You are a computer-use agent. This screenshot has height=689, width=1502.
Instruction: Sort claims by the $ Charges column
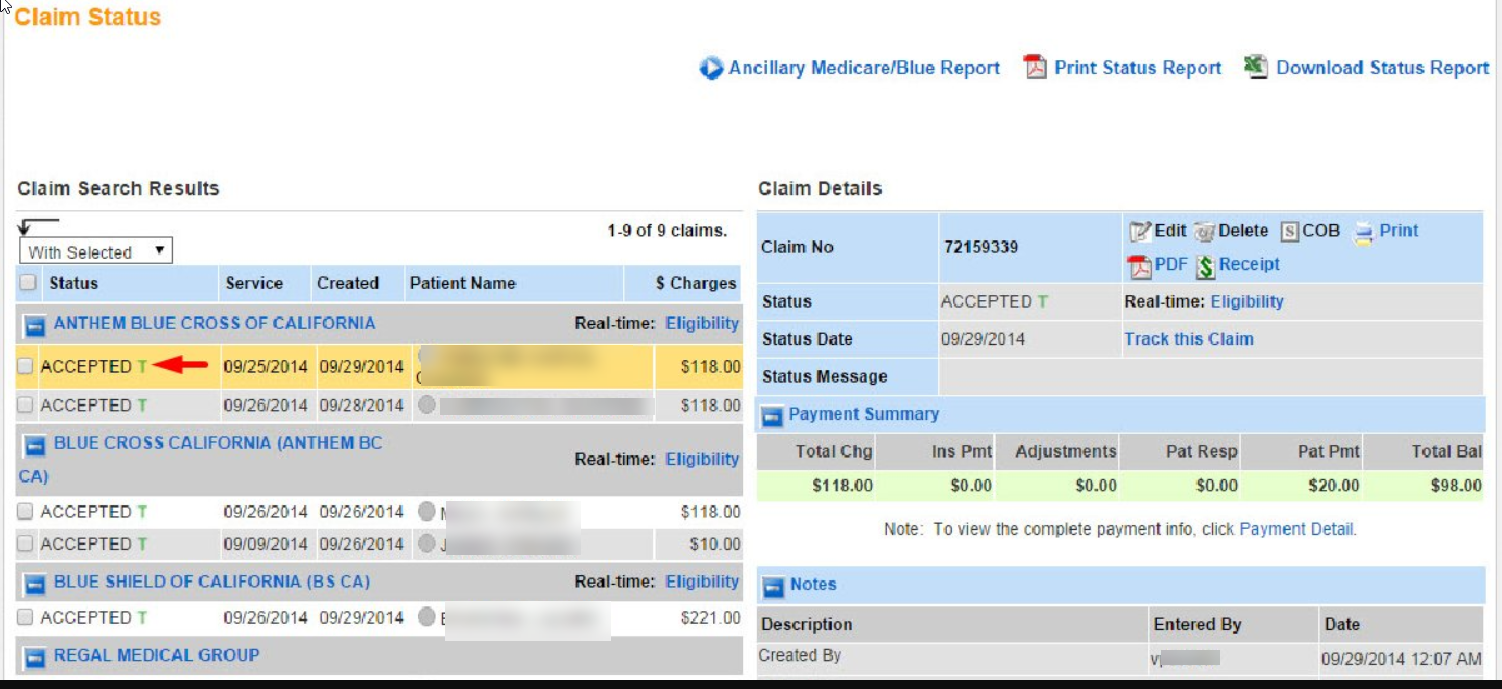(x=696, y=283)
